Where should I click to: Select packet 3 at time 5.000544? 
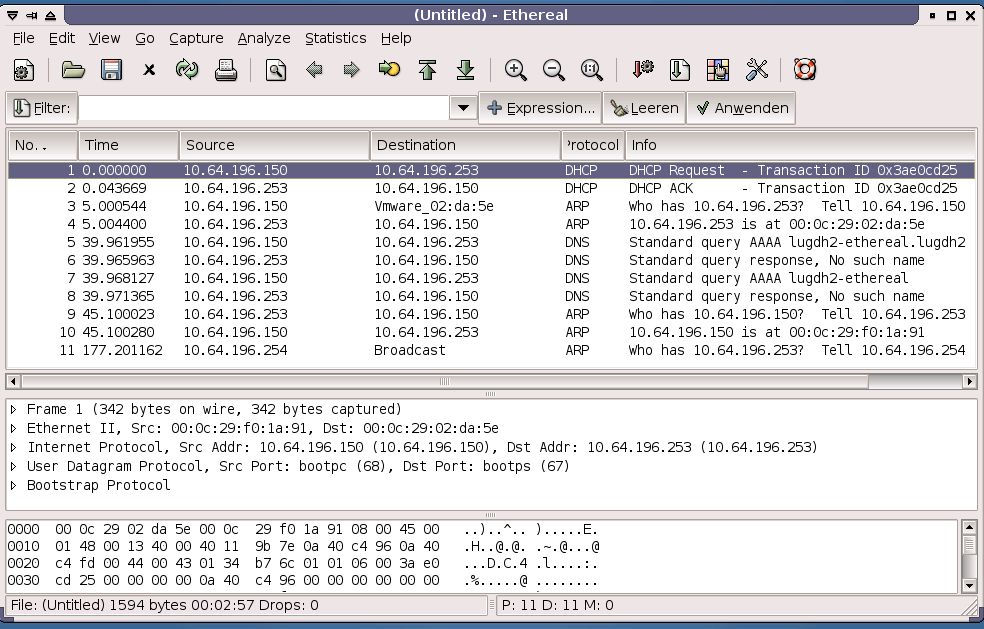491,207
